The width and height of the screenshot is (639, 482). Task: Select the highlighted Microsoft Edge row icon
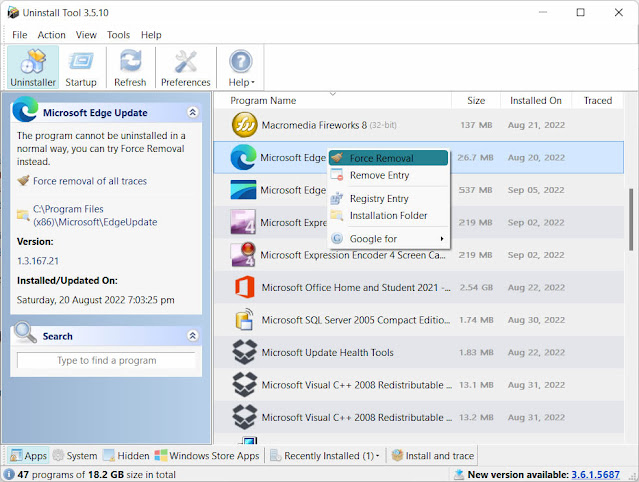[243, 157]
